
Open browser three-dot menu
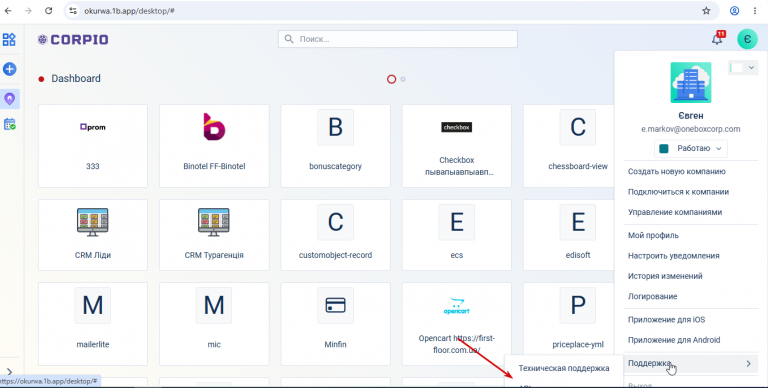[x=755, y=11]
